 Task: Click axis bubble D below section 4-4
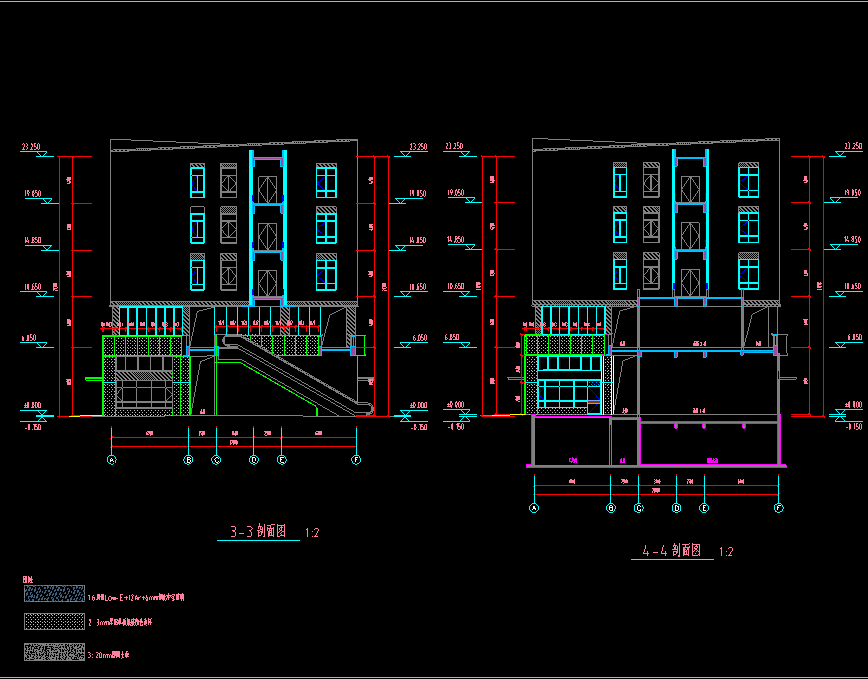(676, 508)
